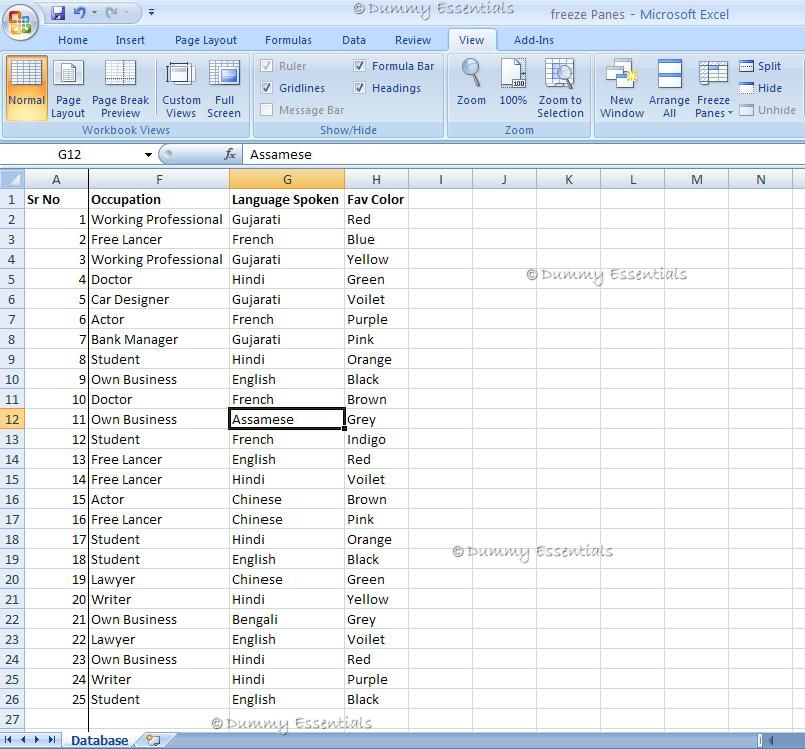Select the Sr No header cell
Image resolution: width=805 pixels, height=749 pixels.
56,199
